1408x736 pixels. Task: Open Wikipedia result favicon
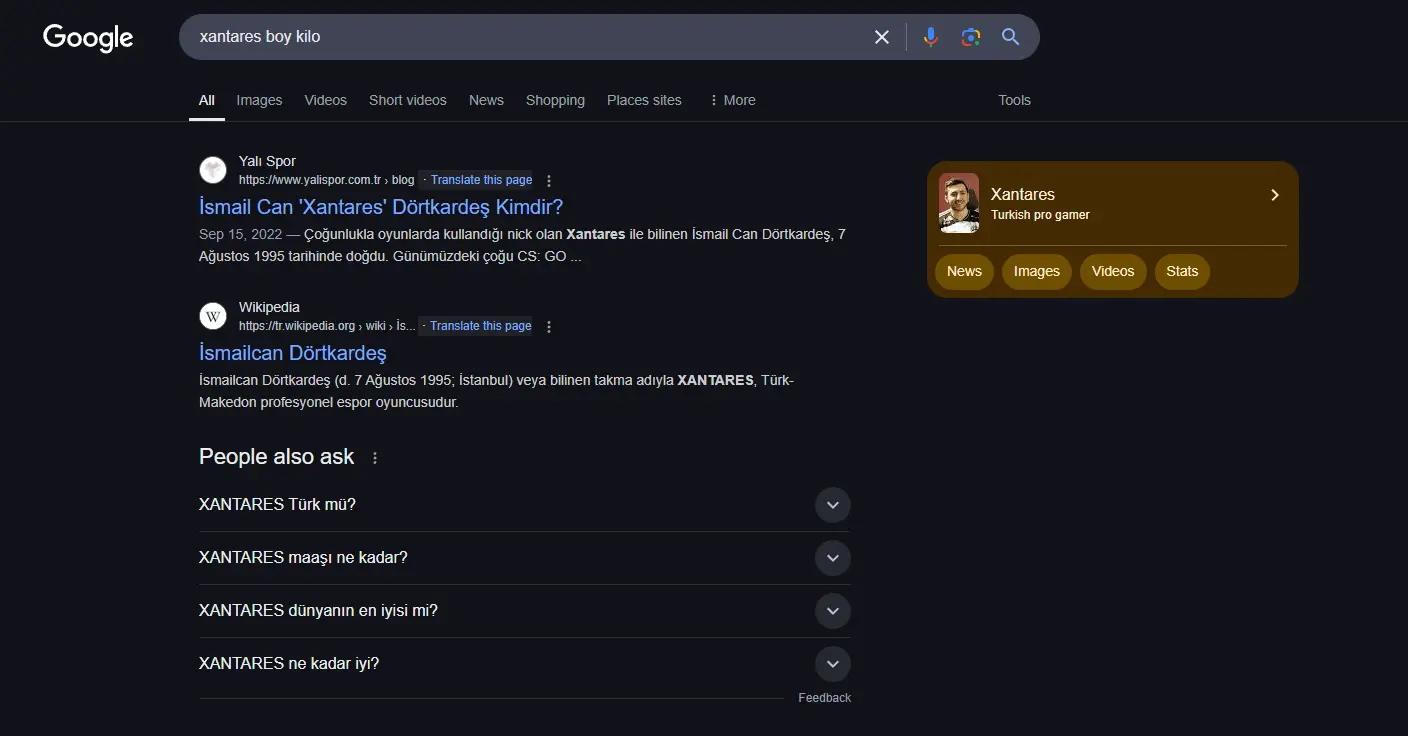(213, 316)
